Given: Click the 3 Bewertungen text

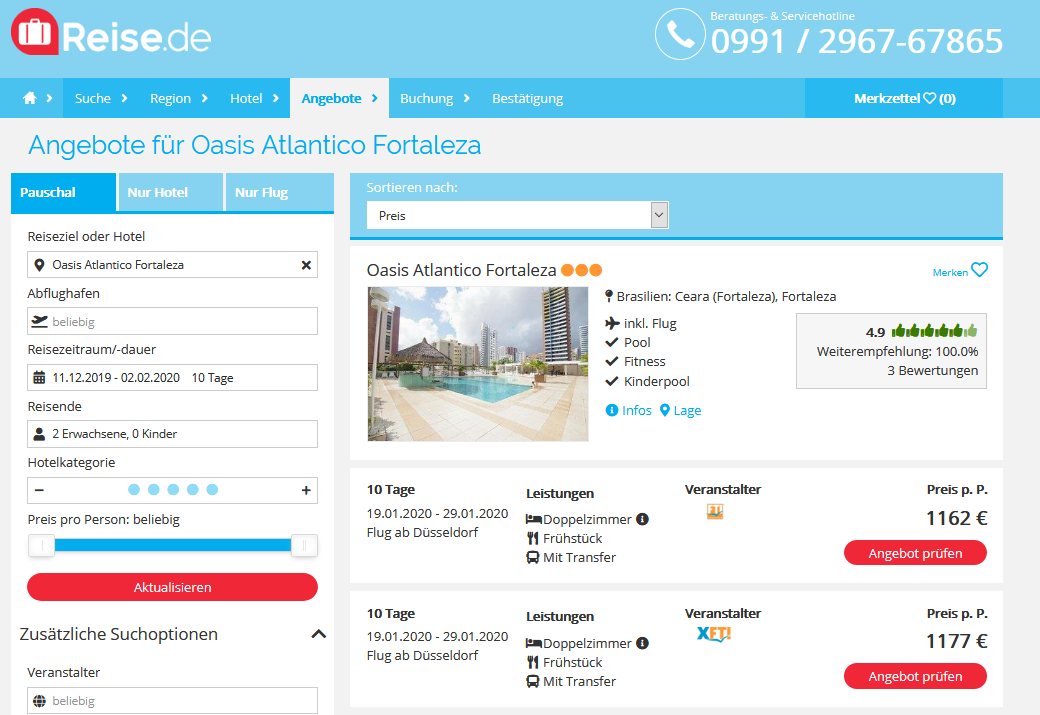Looking at the screenshot, I should click(x=933, y=370).
